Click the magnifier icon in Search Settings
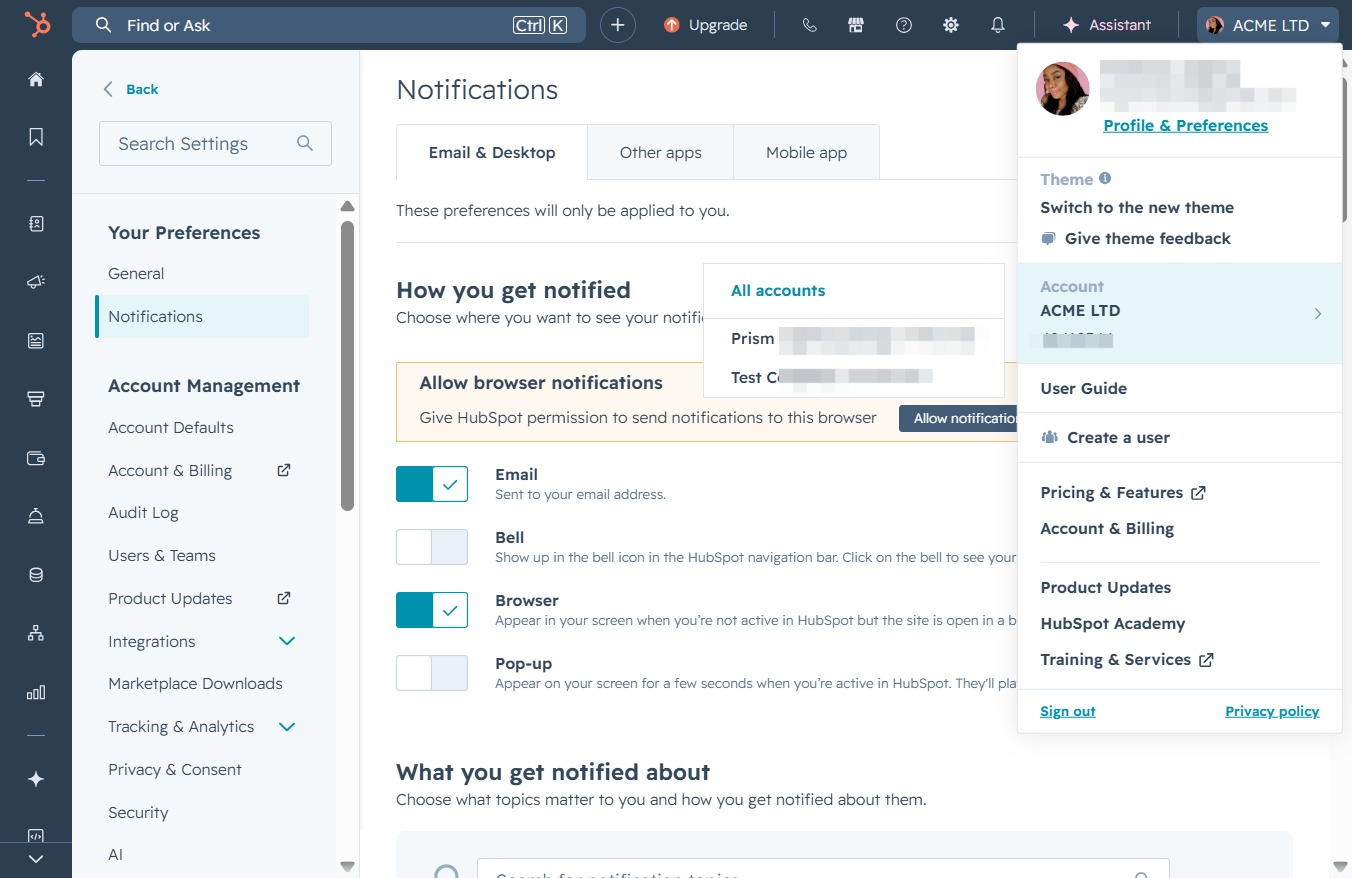The image size is (1352, 878). pyautogui.click(x=305, y=144)
